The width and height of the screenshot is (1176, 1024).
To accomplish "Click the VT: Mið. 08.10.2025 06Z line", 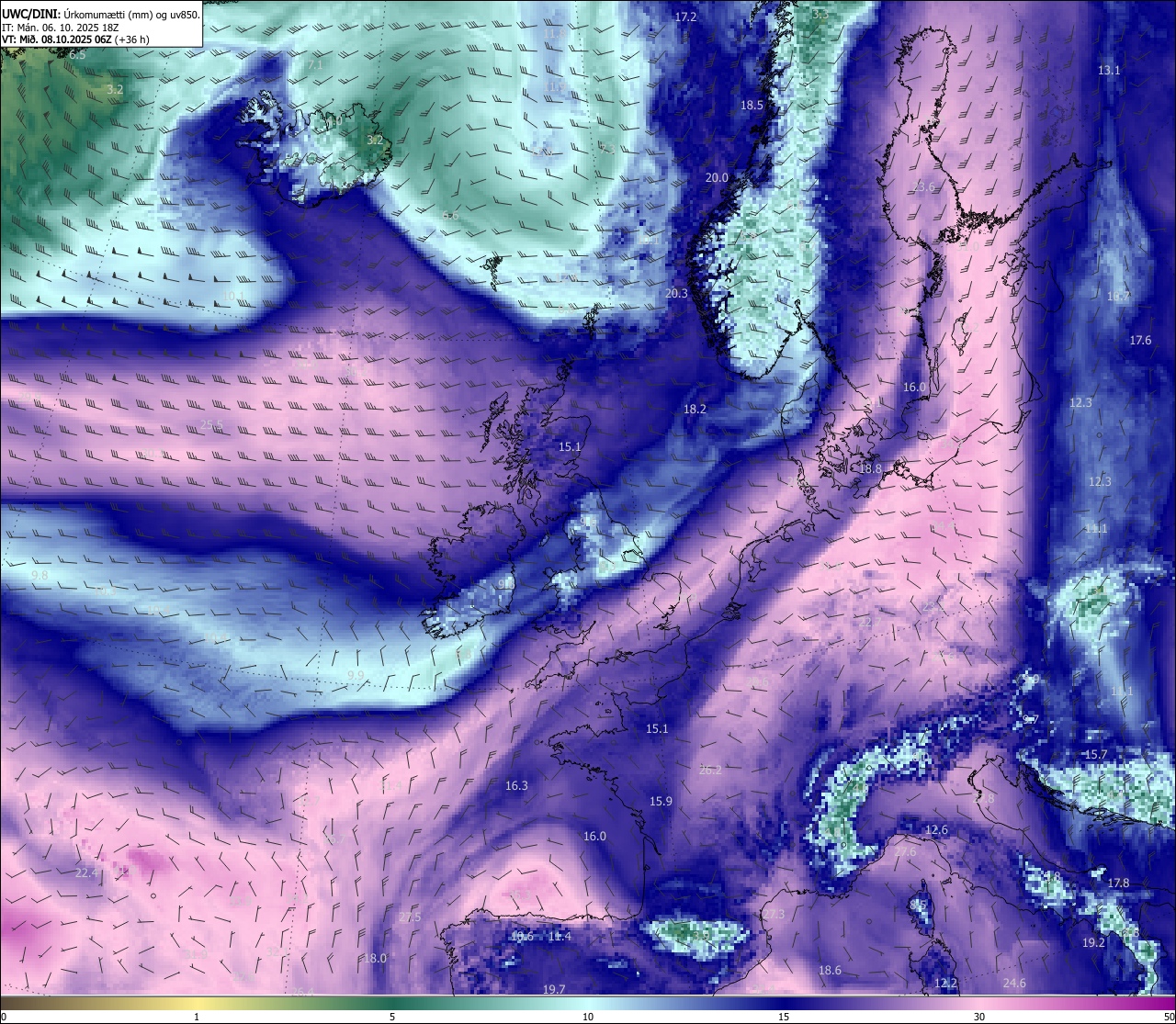I will [75, 39].
